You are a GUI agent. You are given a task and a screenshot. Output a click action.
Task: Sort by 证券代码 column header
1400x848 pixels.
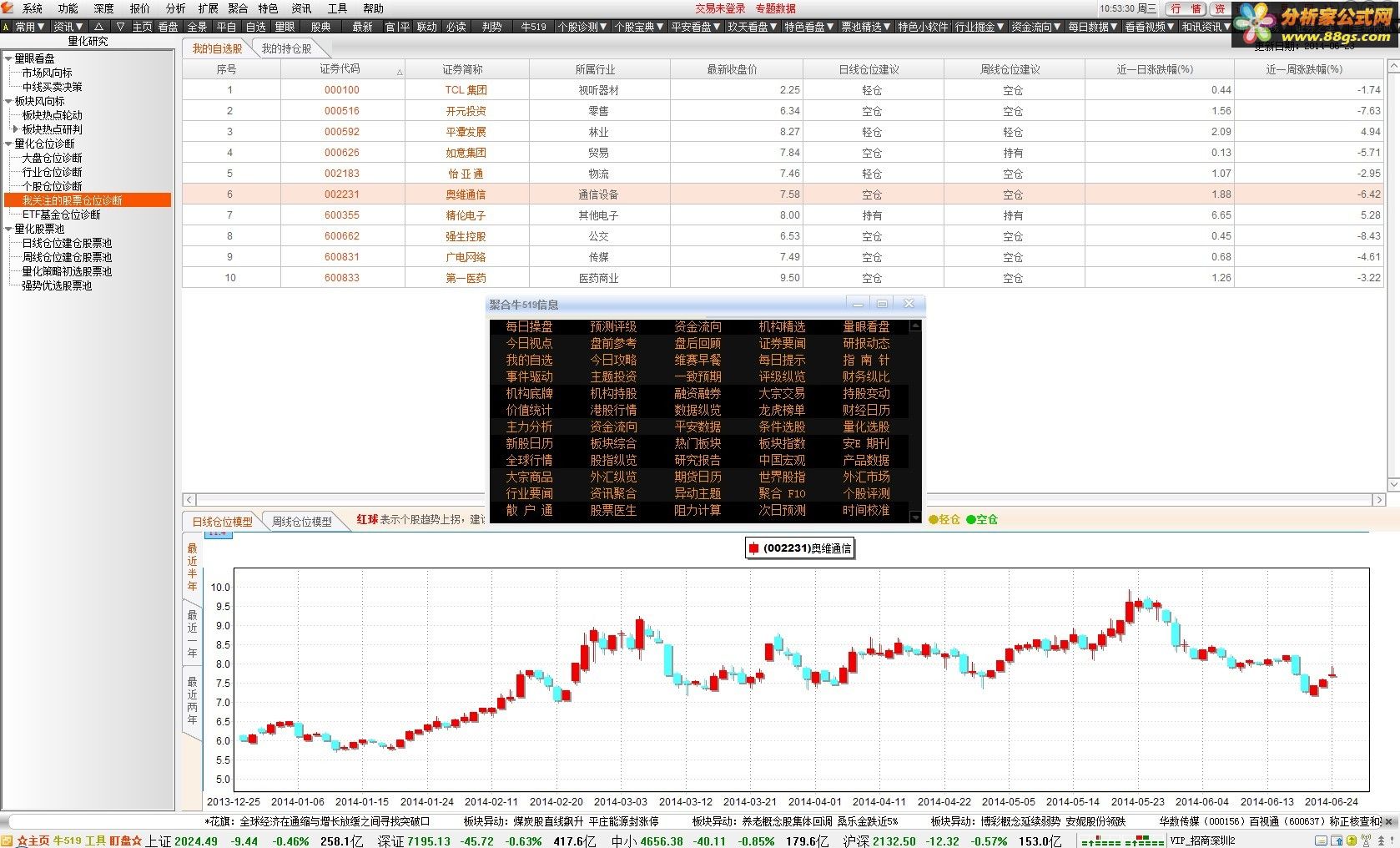click(342, 69)
